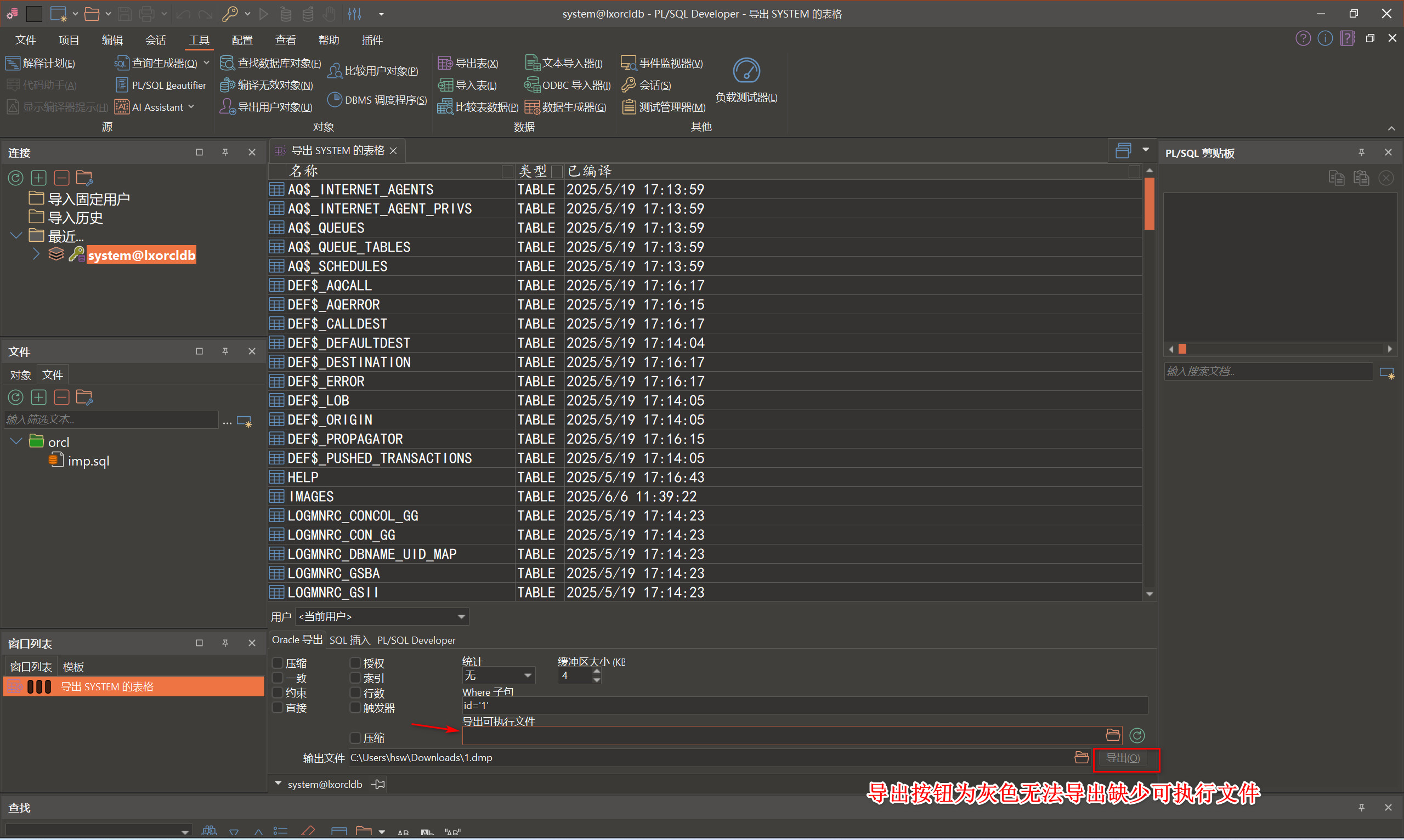Switch to the SQL 插入 tab
This screenshot has width=1404, height=840.
coord(349,640)
